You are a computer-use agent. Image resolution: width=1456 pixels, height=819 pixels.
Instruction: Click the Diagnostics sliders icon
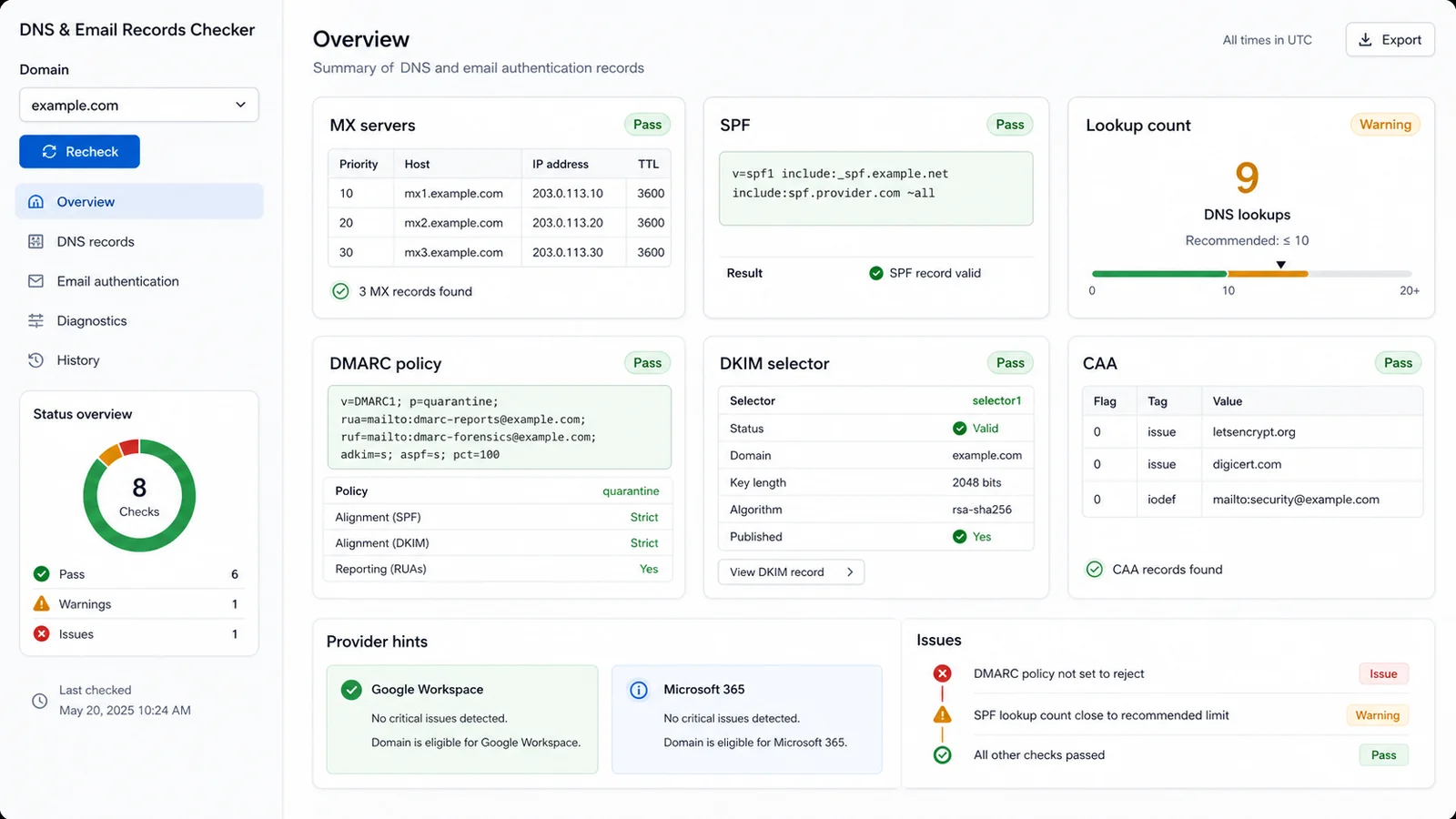coord(36,320)
